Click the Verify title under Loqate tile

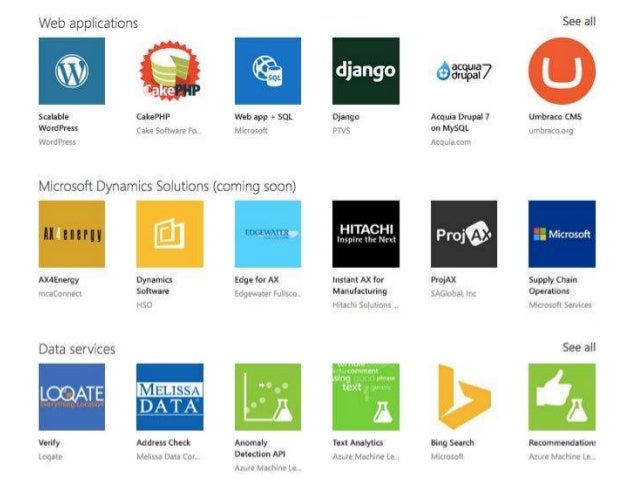coord(49,442)
